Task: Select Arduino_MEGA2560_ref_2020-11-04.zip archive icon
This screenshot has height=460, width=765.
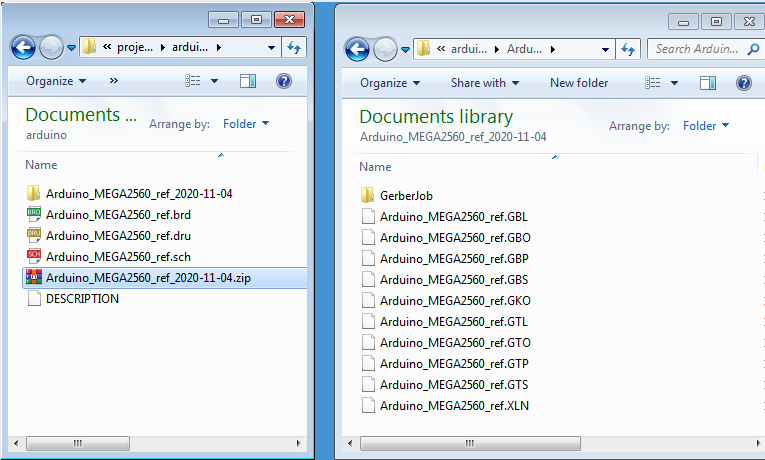Action: click(34, 277)
